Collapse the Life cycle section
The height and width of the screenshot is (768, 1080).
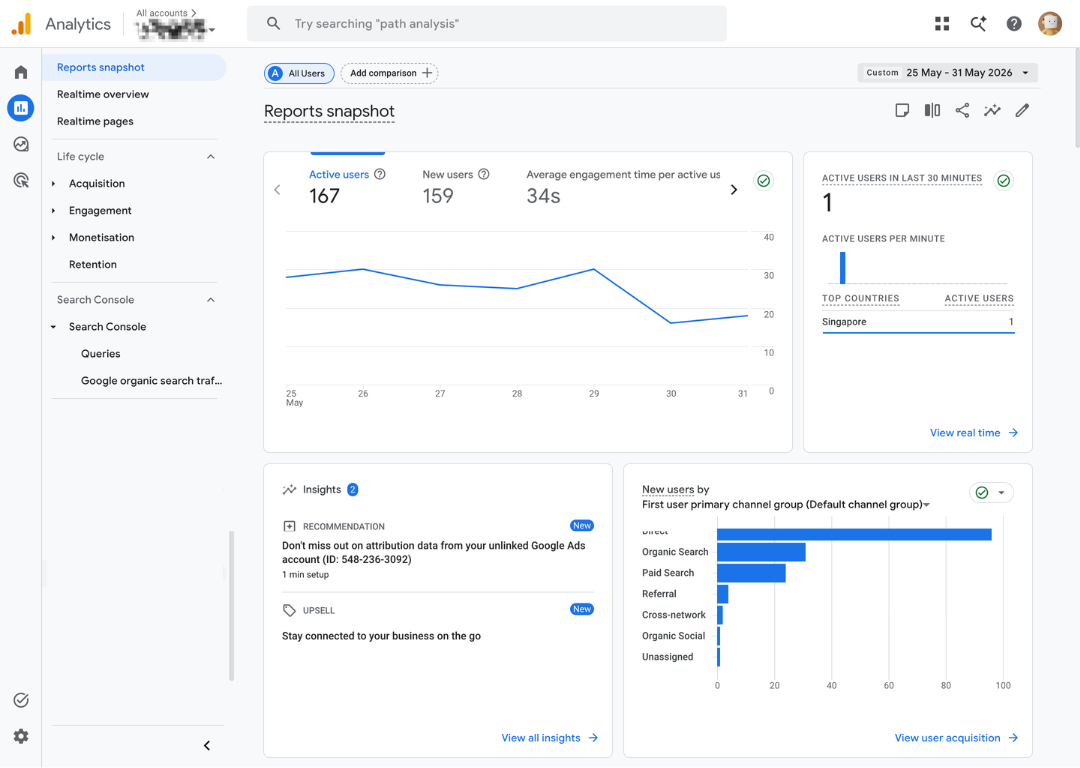211,156
